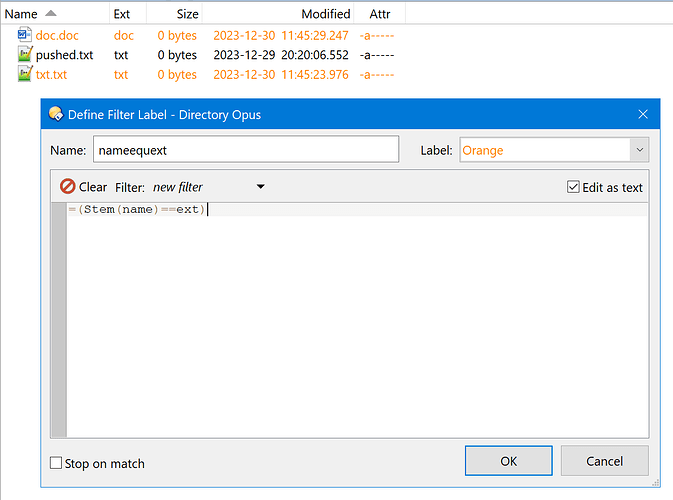Click the Attr column header
This screenshot has width=673, height=500.
point(380,14)
